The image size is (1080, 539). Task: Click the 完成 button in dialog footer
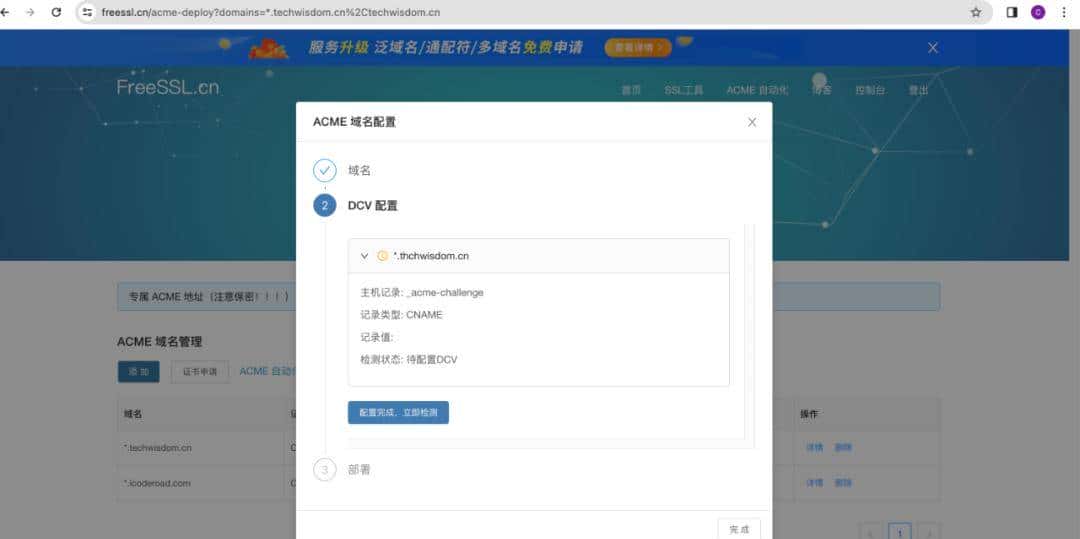click(x=739, y=529)
